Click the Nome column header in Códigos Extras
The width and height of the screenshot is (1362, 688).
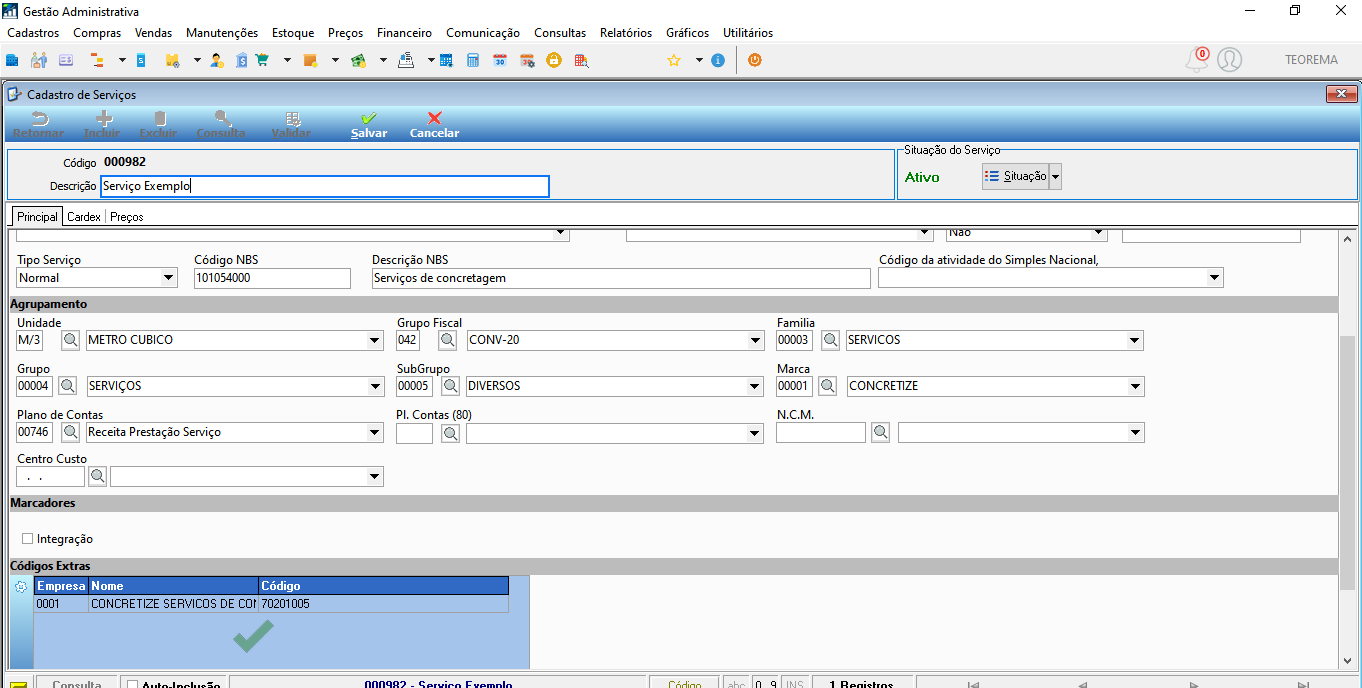173,586
